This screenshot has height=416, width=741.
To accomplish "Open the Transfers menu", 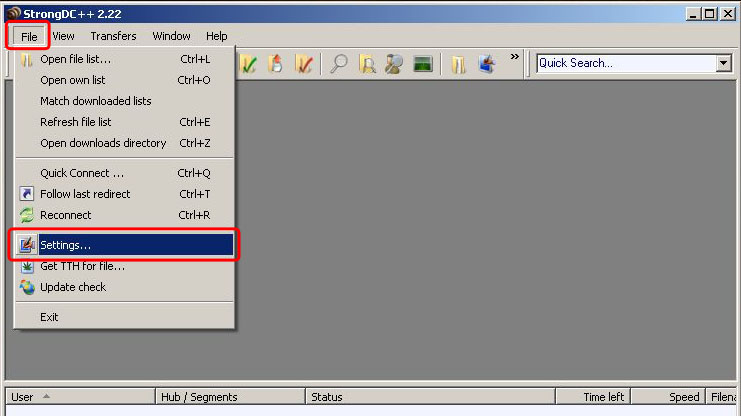I will 113,36.
